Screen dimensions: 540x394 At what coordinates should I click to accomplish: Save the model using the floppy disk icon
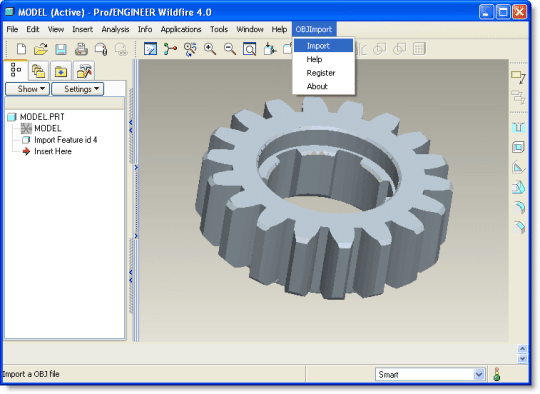[x=61, y=49]
